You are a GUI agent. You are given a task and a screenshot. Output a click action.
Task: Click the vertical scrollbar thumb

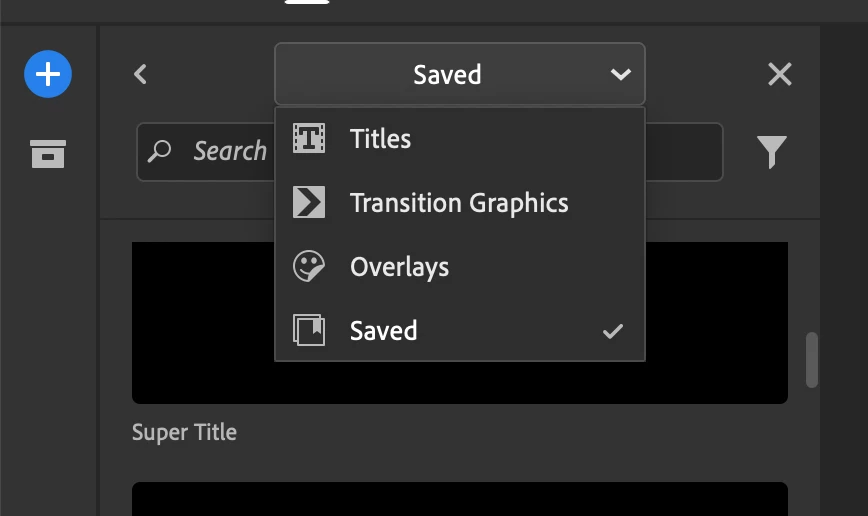[x=812, y=360]
